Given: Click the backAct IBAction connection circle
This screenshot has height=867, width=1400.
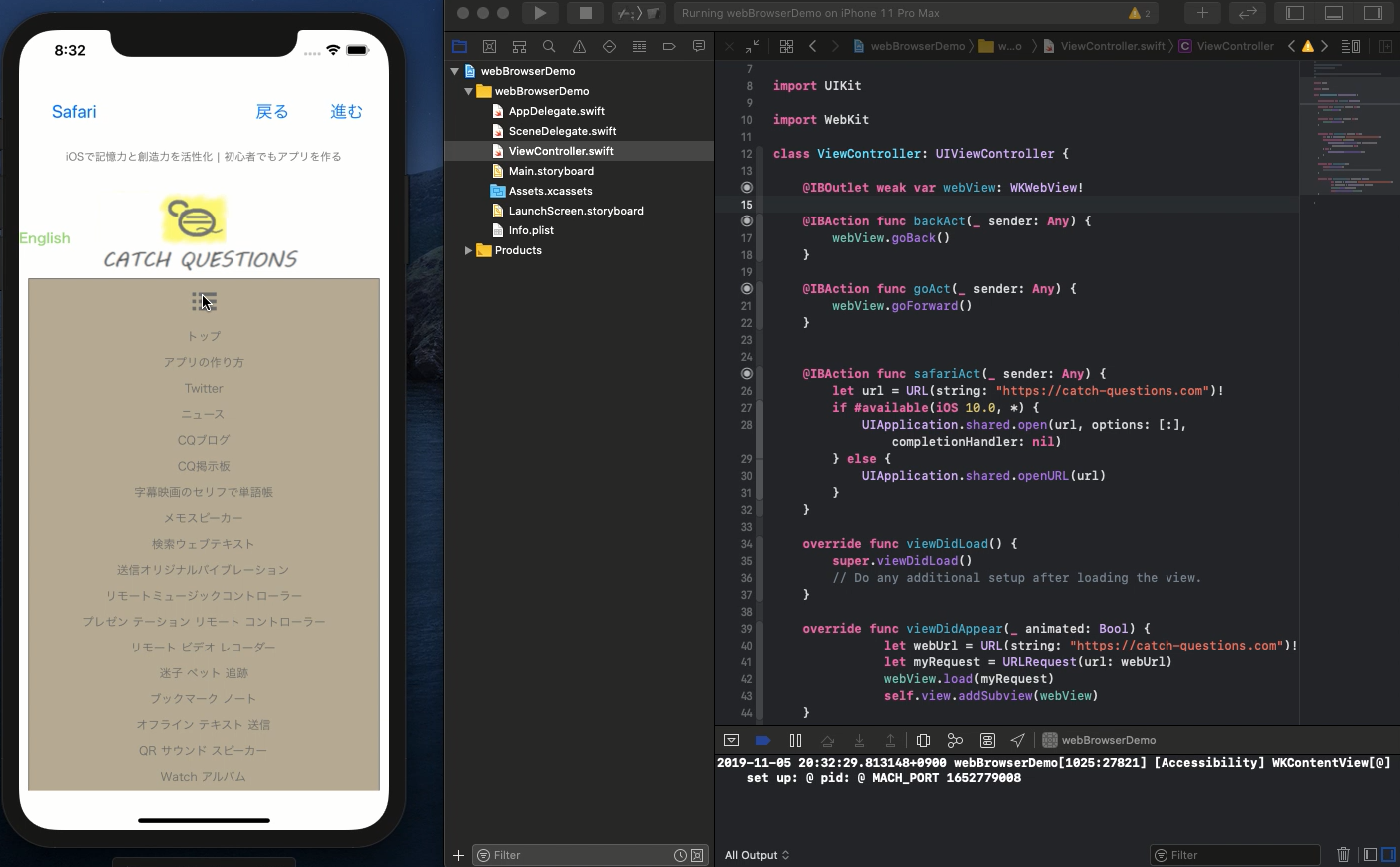Looking at the screenshot, I should pyautogui.click(x=747, y=221).
